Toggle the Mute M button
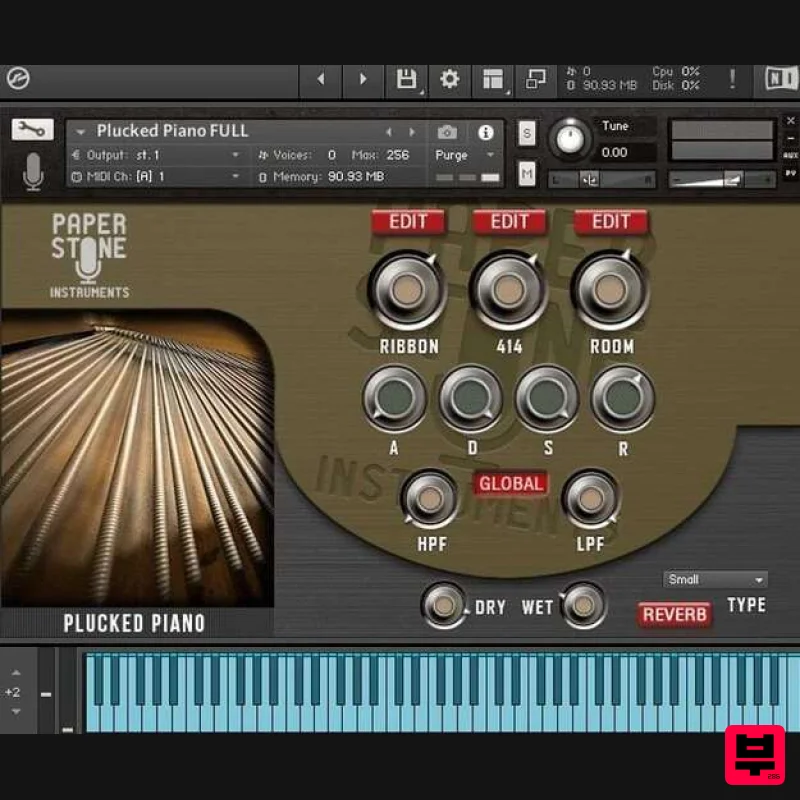Image resolution: width=800 pixels, height=800 pixels. click(527, 174)
